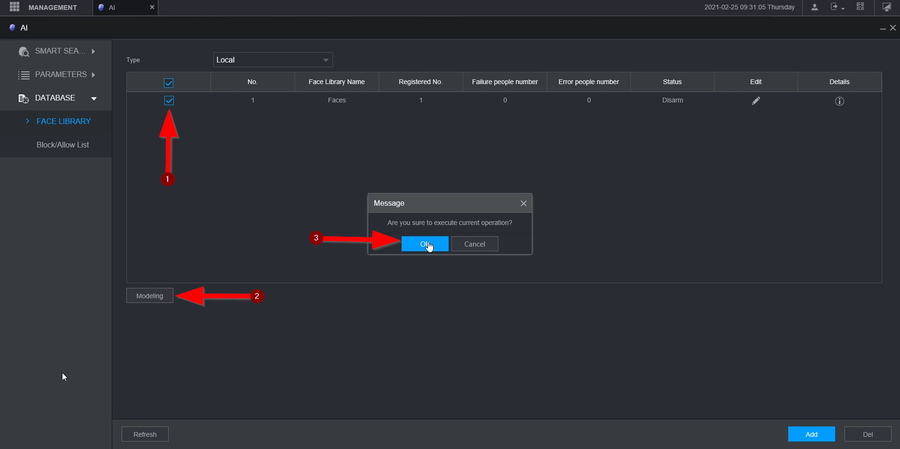The image size is (900, 449).
Task: Select Block/Allow List item
Action: click(x=62, y=145)
